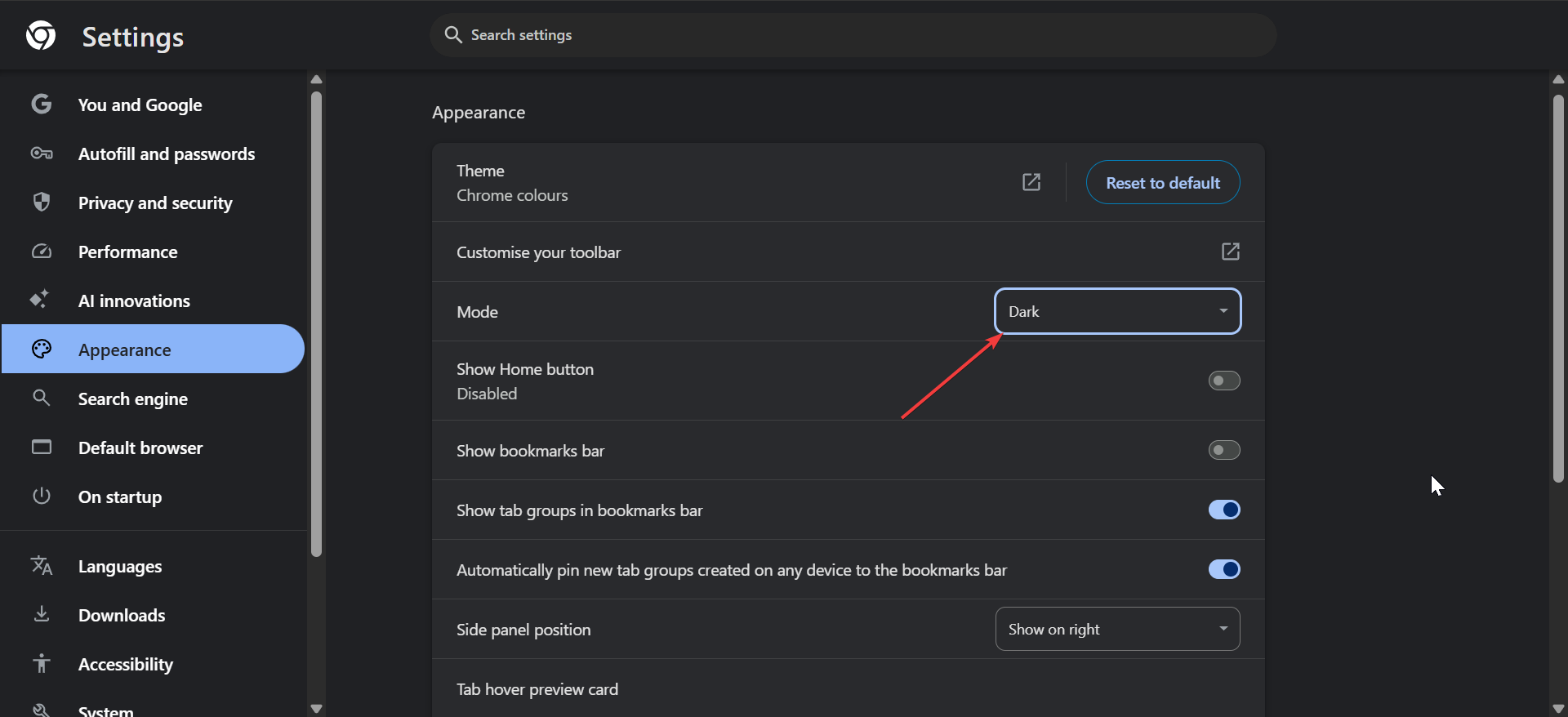1568x717 pixels.
Task: Click the Performance gauge icon
Action: (x=42, y=252)
